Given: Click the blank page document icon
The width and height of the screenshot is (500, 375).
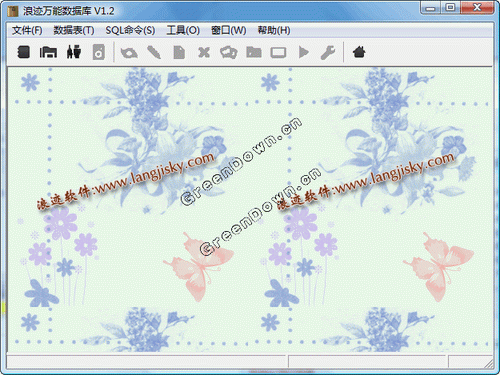Looking at the screenshot, I should coord(179,52).
